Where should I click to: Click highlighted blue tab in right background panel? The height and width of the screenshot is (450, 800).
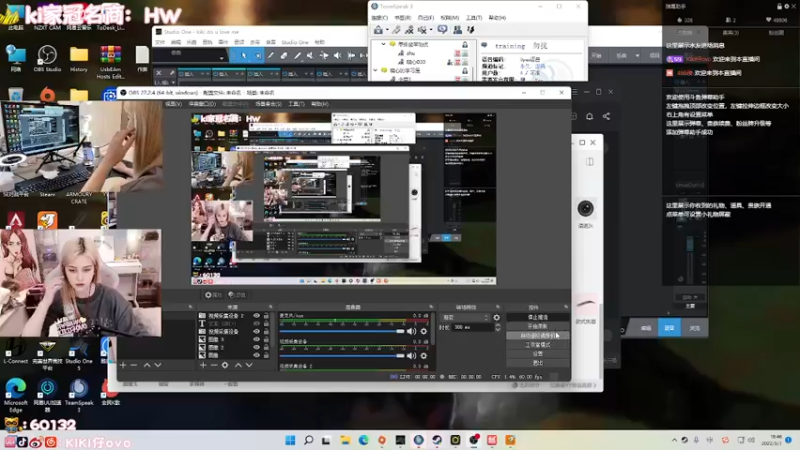(x=669, y=328)
